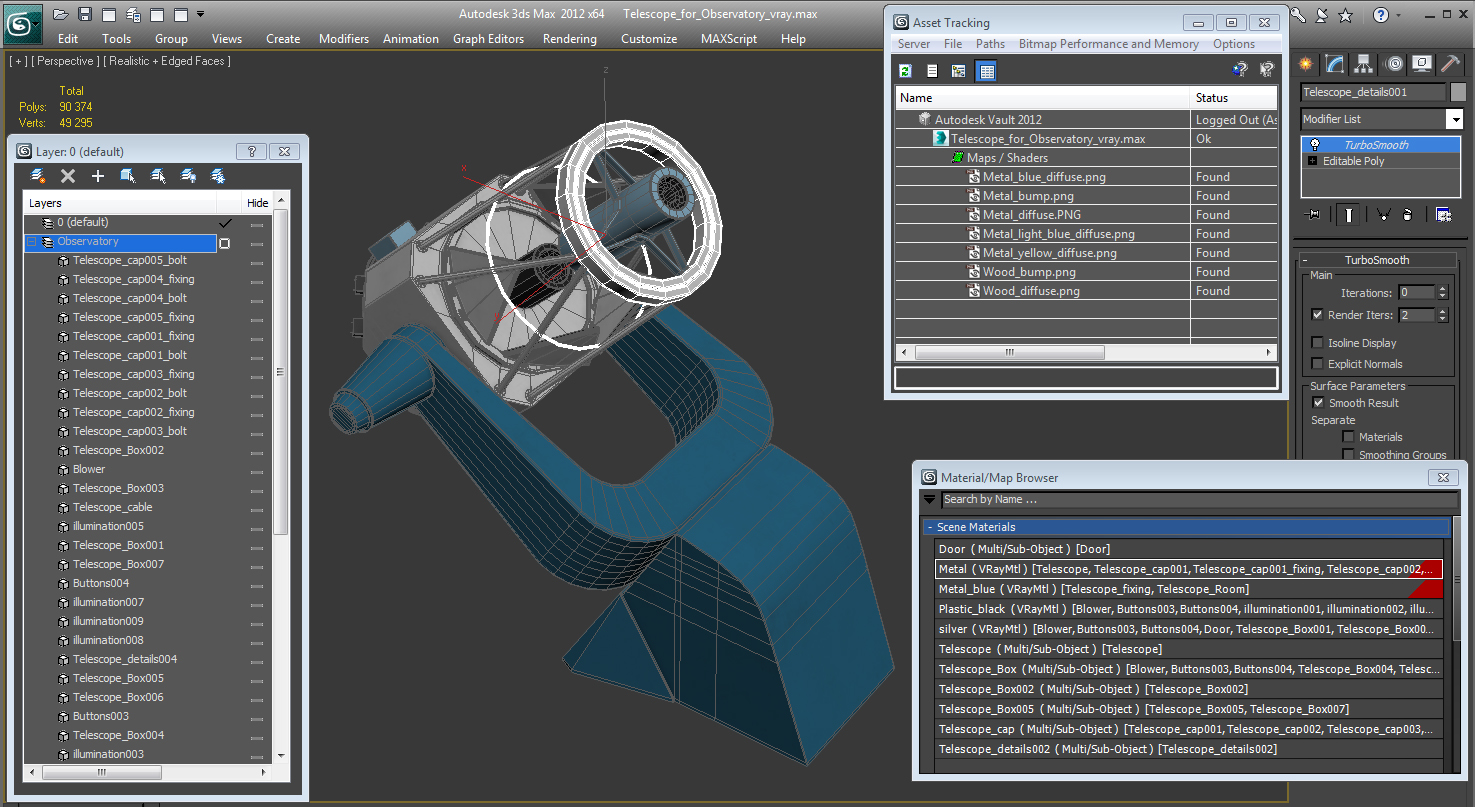Click the viewport [ + ] general label
Image resolution: width=1475 pixels, height=807 pixels.
(x=18, y=61)
